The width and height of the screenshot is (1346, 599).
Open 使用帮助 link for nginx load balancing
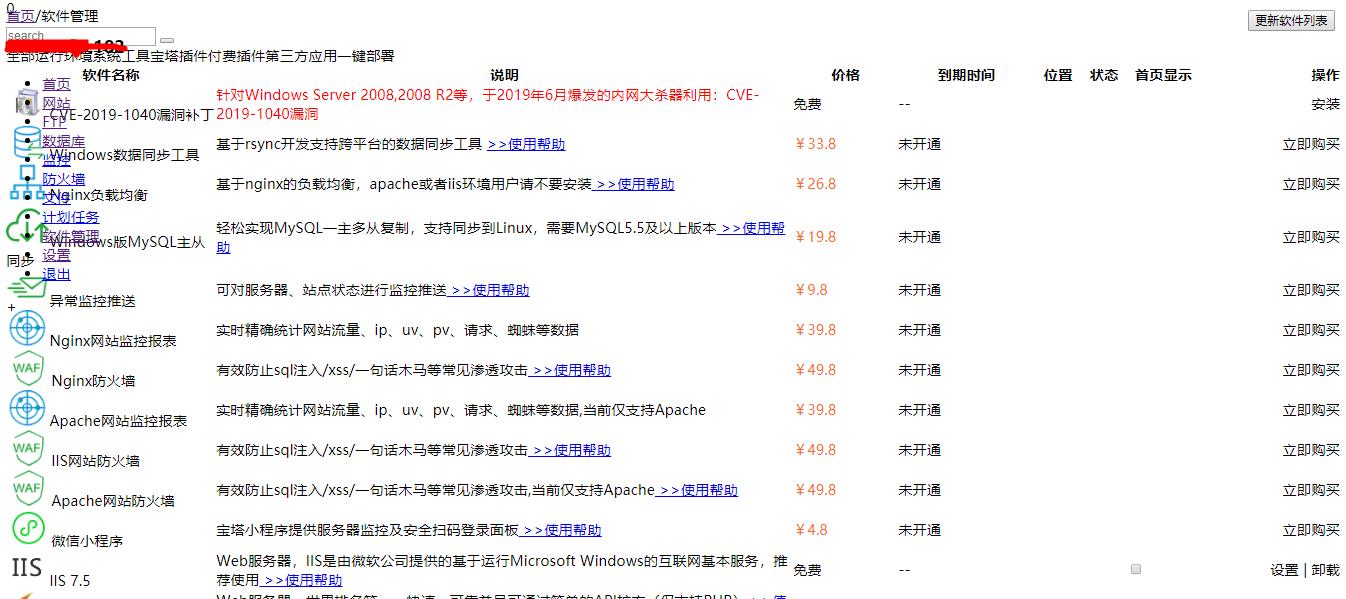click(635, 184)
